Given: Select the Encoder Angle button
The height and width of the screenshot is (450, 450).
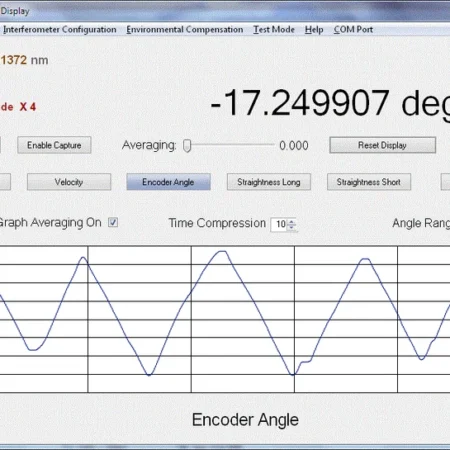Looking at the screenshot, I should 168,182.
